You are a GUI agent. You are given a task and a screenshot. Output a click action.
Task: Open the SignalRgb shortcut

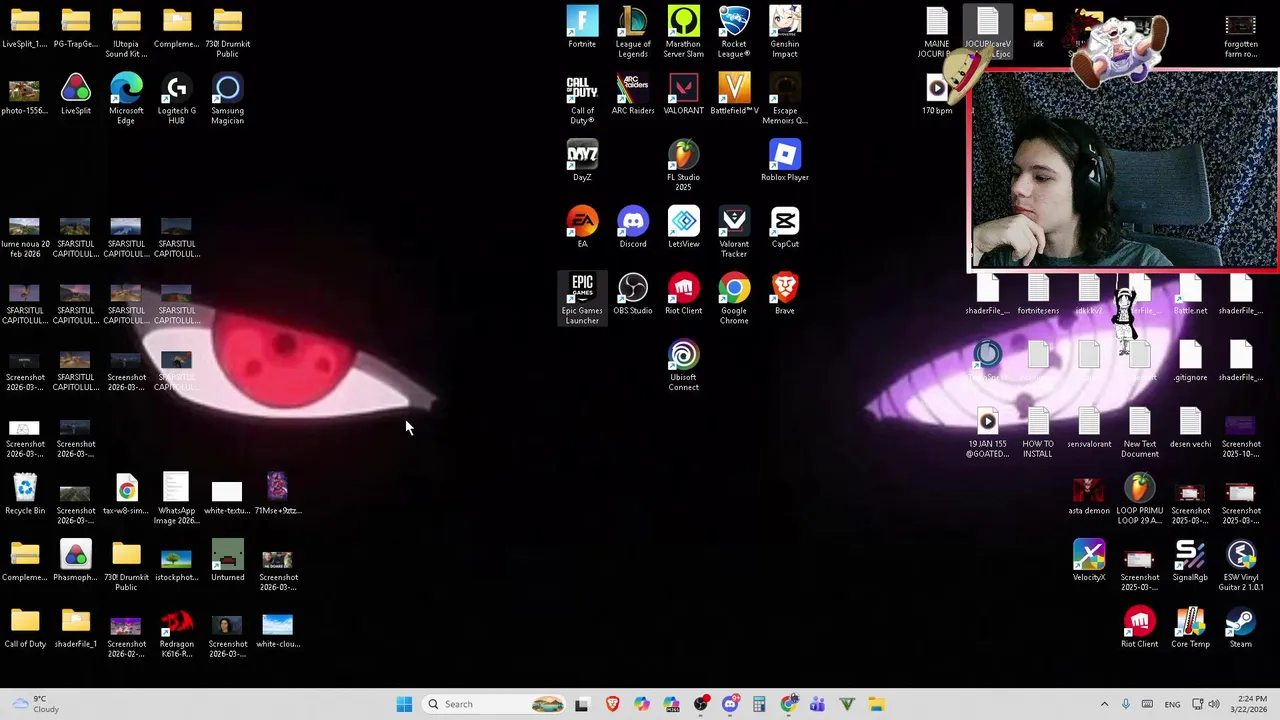point(1190,561)
